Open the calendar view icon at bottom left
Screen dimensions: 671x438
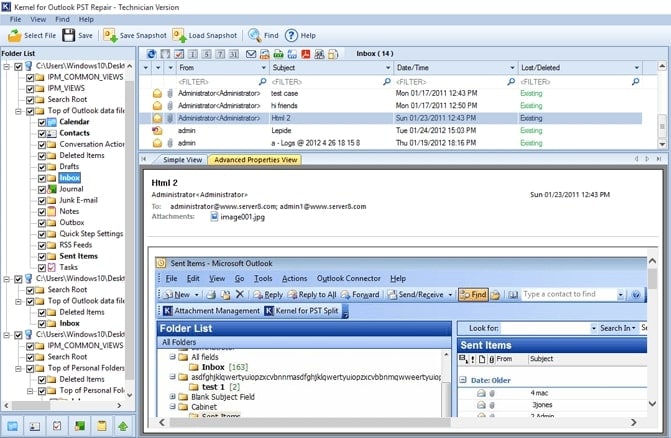point(12,426)
